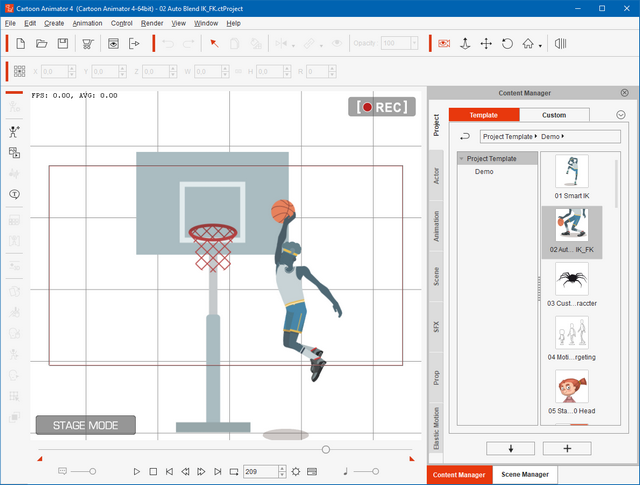Expand the Content Manager options chevron
The width and height of the screenshot is (640, 485).
click(620, 115)
